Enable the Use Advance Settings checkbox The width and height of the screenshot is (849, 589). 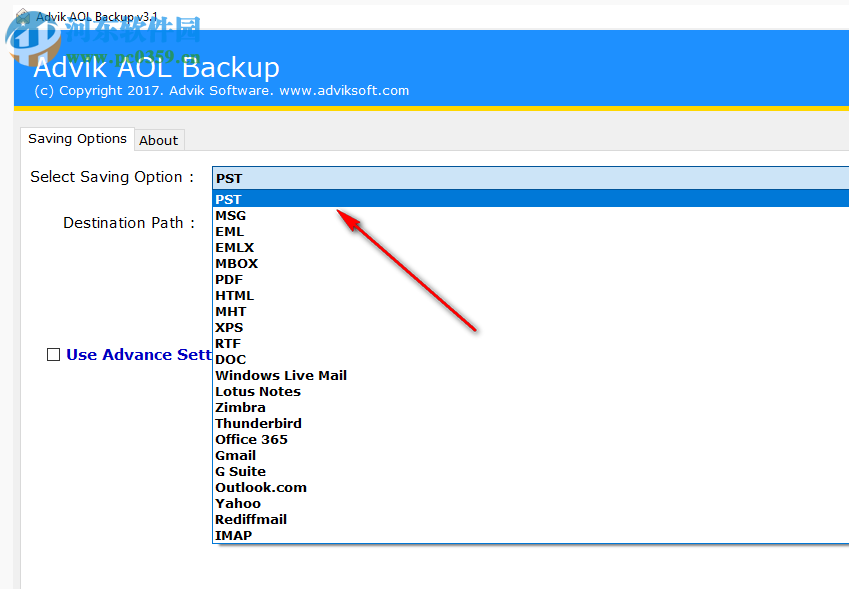(53, 354)
